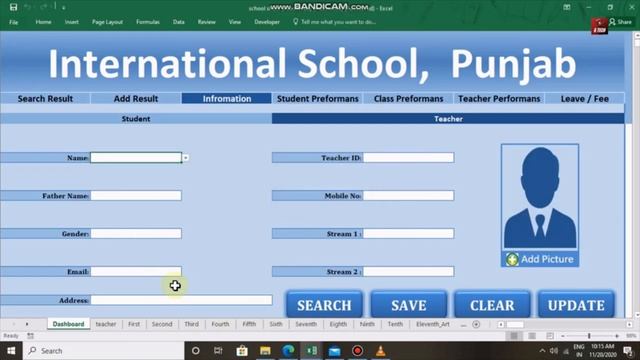Screen dimensions: 640x360
Task: Open the Leave / Fee section
Action: pos(584,99)
